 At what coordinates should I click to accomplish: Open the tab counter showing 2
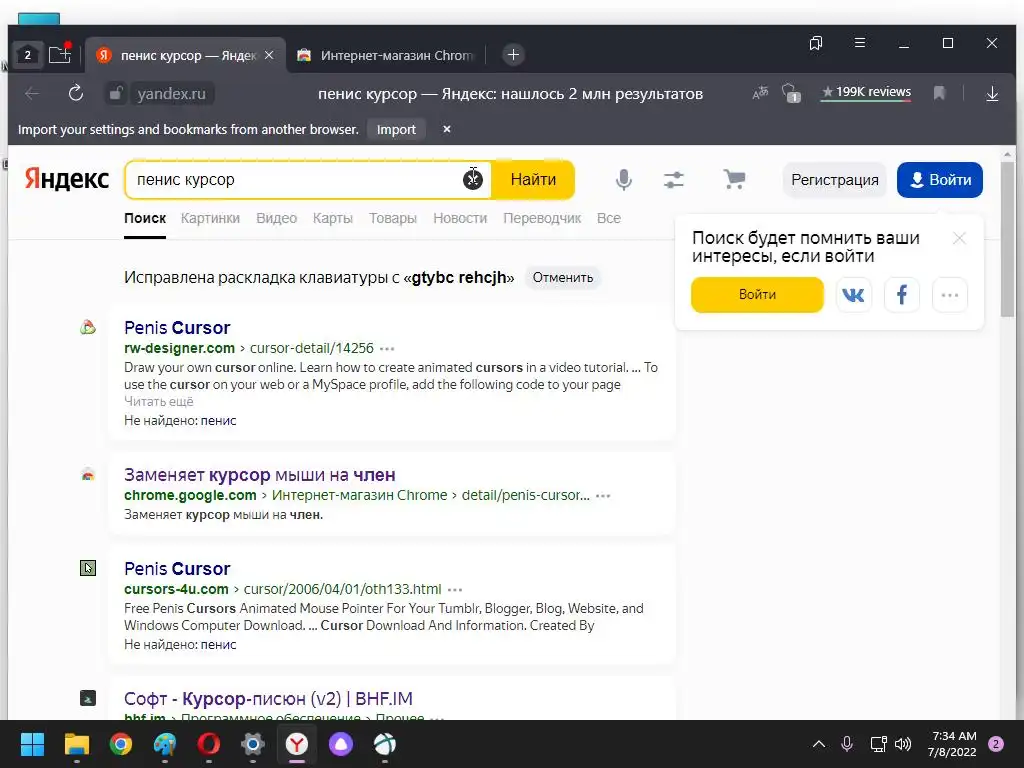[27, 55]
